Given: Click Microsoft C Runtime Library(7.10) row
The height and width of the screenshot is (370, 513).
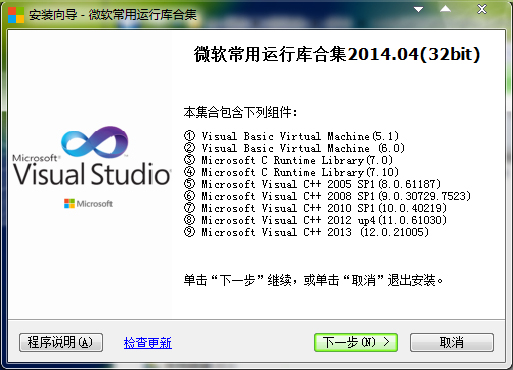Looking at the screenshot, I should 291,172.
